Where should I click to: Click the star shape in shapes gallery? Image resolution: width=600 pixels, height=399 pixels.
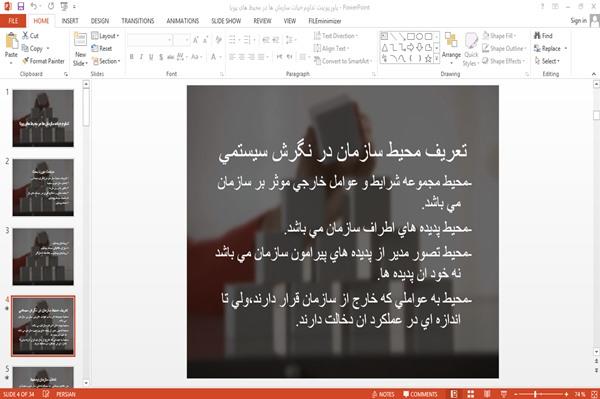428,59
